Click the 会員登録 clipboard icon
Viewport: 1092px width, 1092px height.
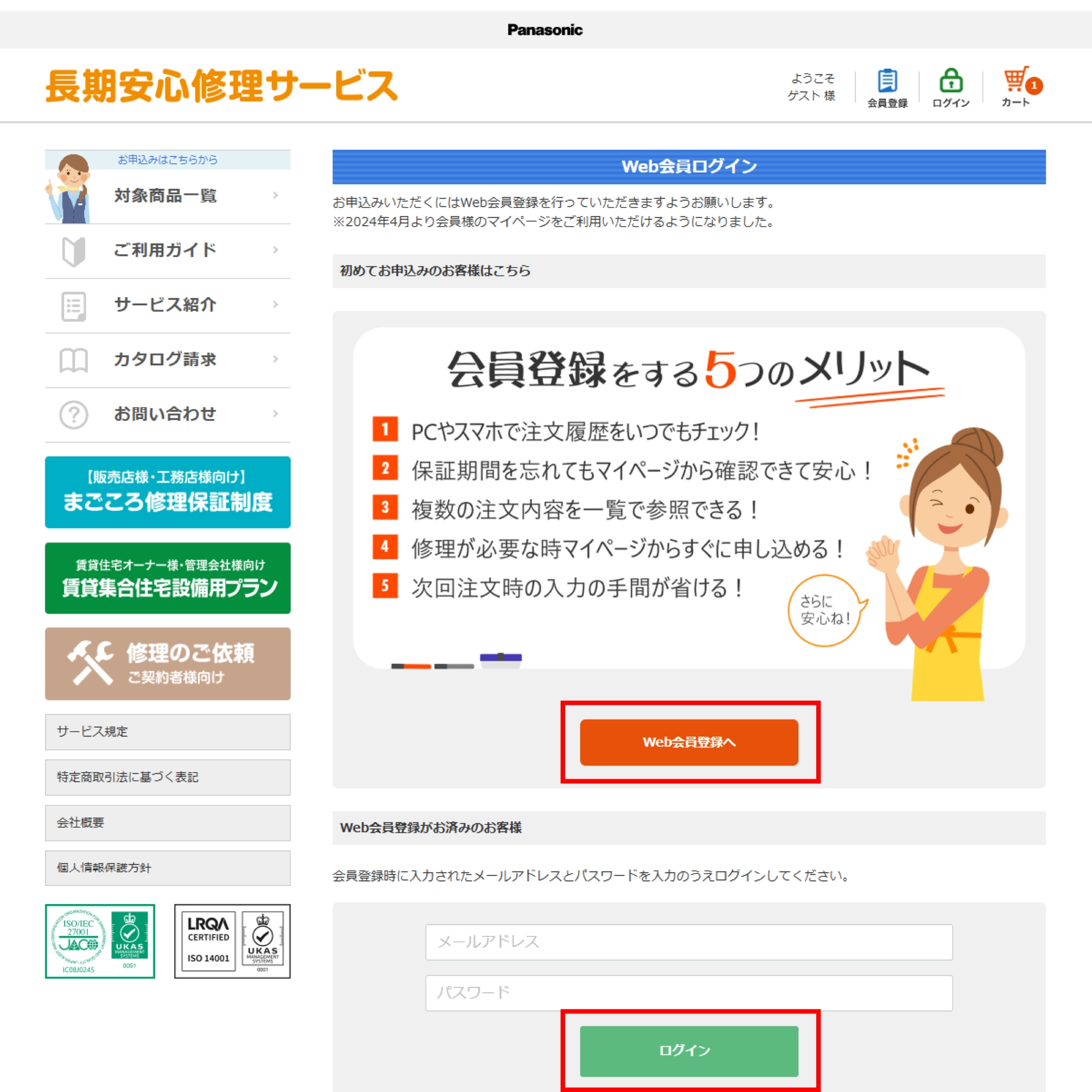coord(887,81)
